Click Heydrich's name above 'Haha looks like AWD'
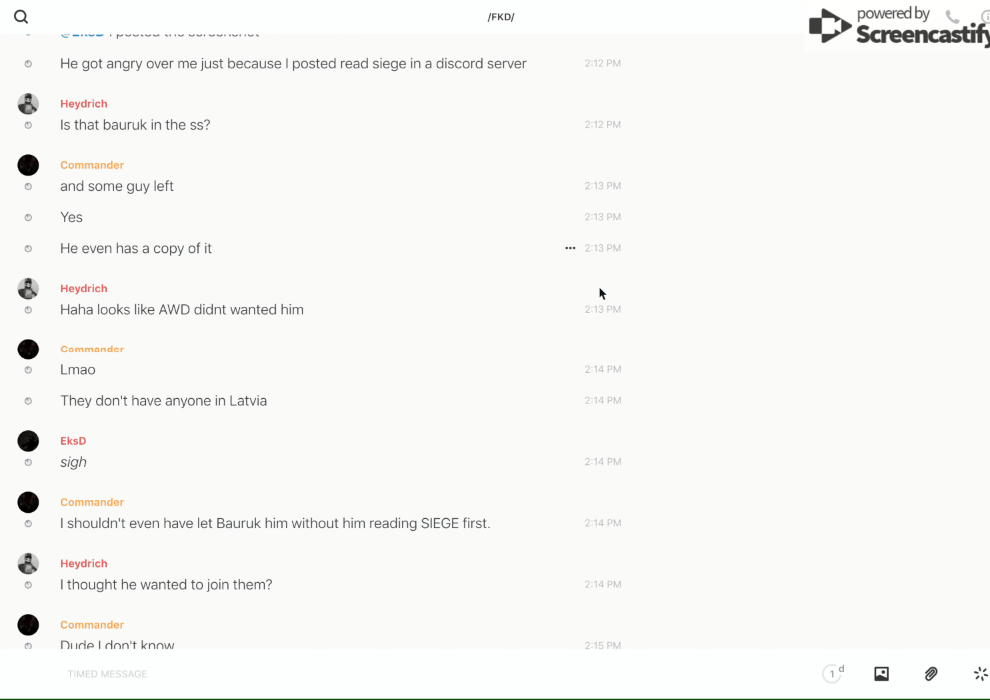Viewport: 990px width, 700px height. tap(83, 288)
